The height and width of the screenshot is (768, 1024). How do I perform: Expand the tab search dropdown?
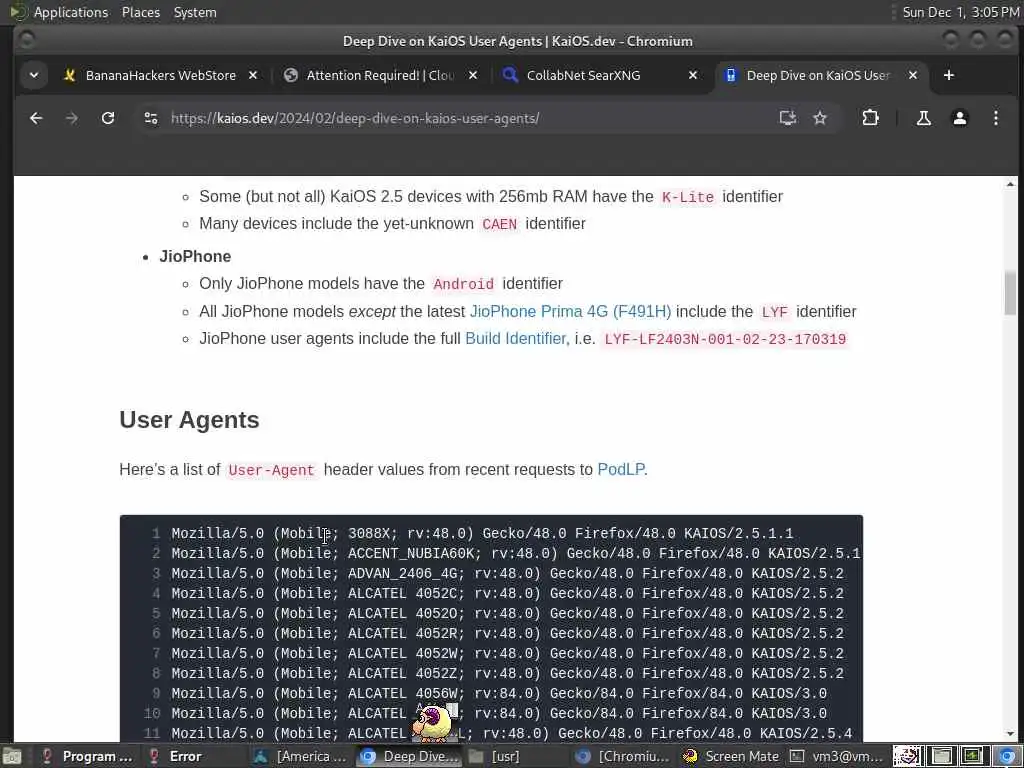point(34,75)
